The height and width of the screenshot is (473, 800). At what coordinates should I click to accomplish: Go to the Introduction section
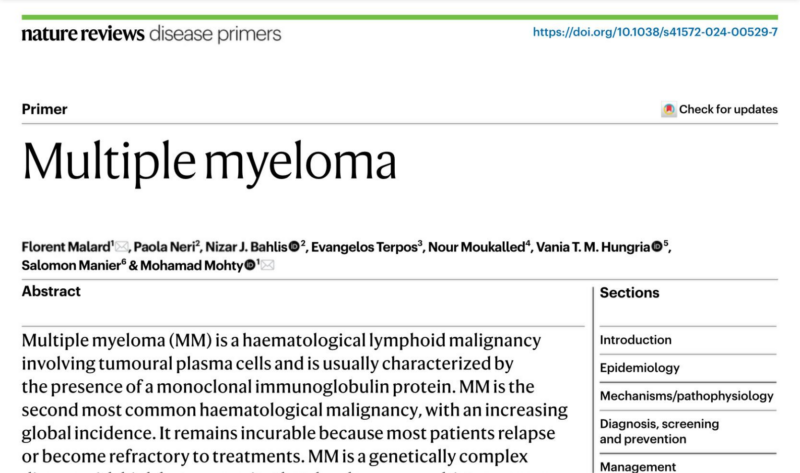(635, 340)
